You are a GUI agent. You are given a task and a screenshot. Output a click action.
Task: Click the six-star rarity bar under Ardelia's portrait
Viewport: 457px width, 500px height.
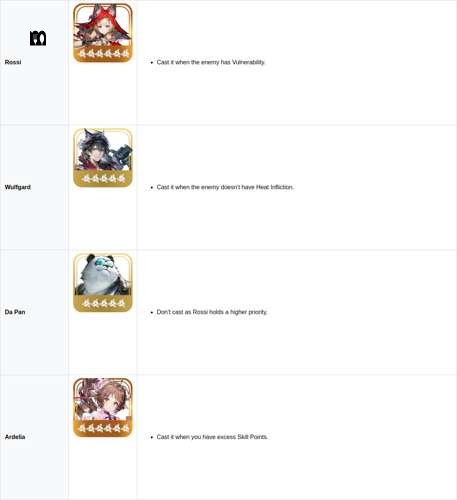pos(103,428)
